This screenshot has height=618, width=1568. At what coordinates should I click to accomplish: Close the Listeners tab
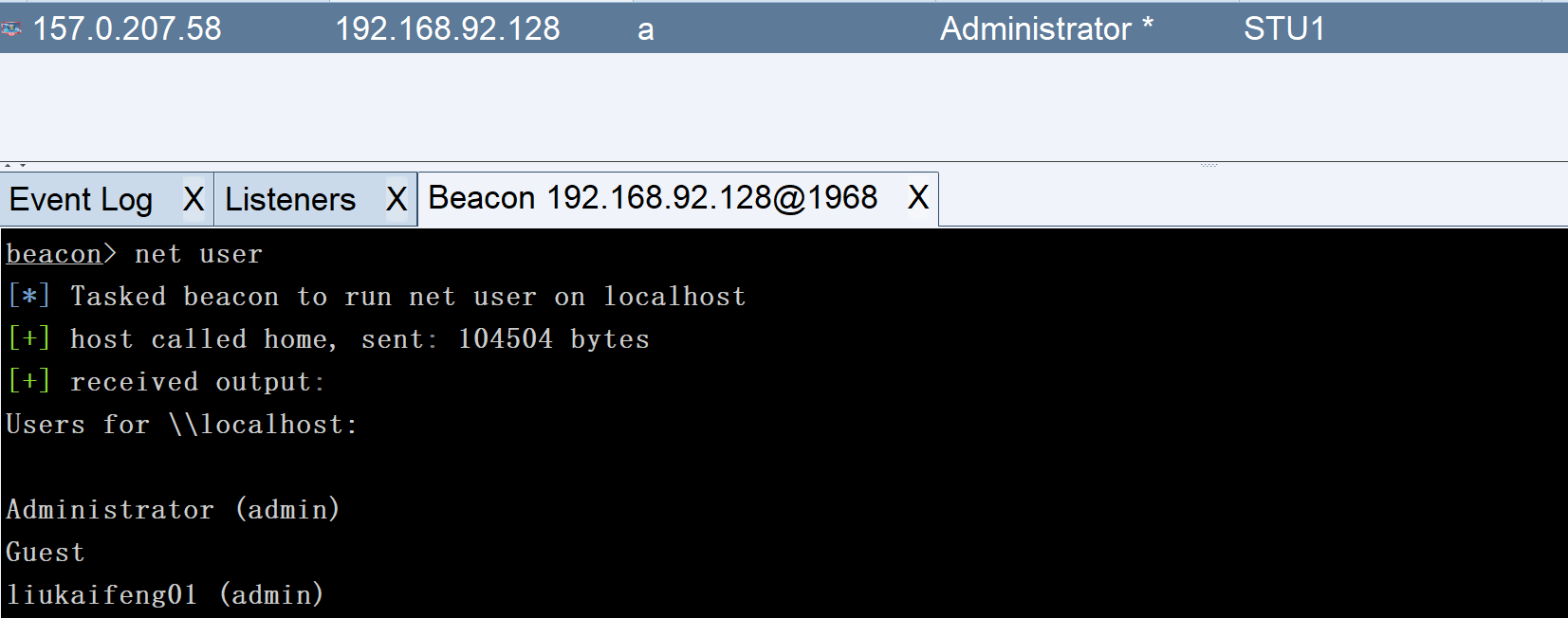coord(397,200)
